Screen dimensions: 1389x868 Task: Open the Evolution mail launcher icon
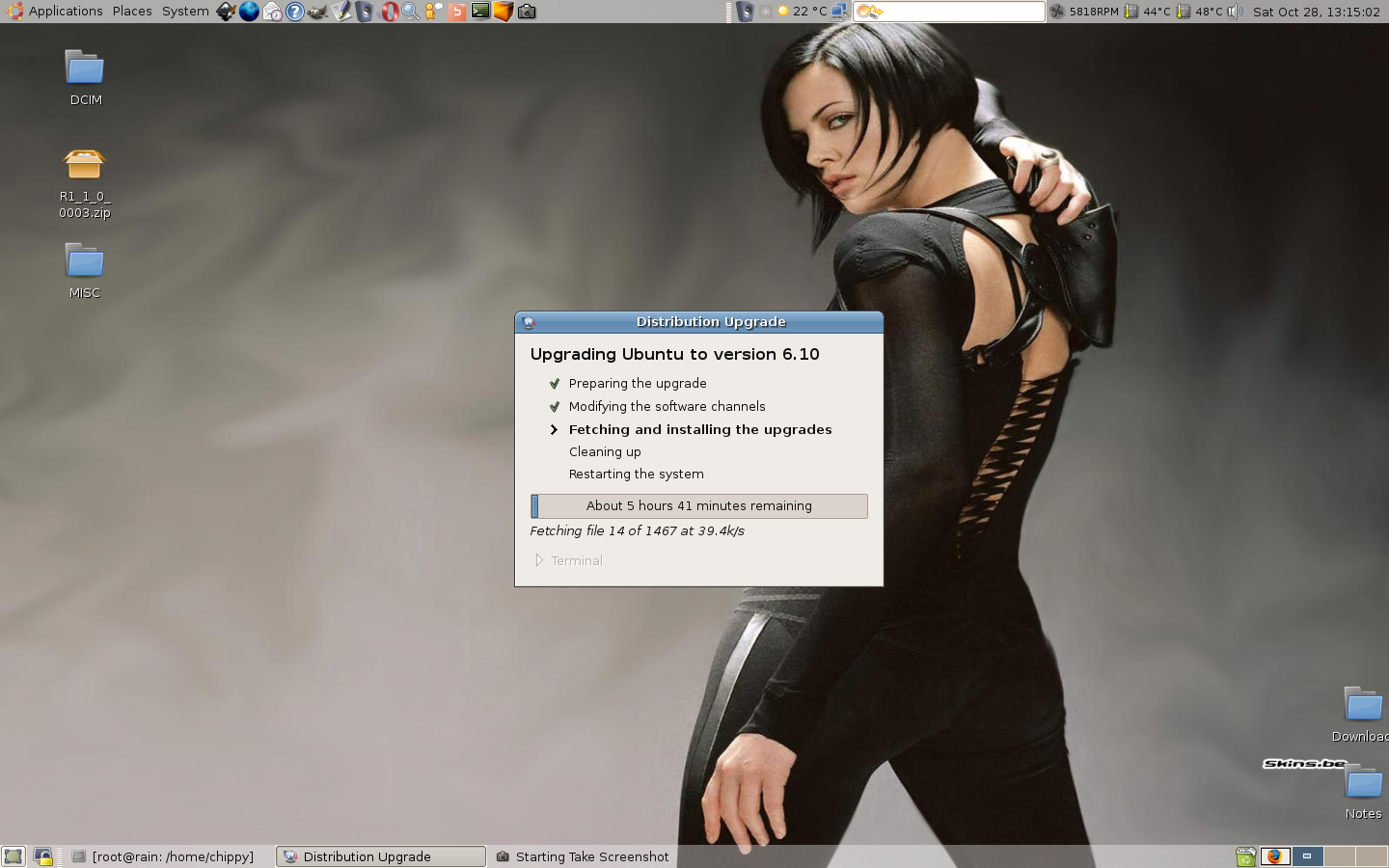click(272, 12)
